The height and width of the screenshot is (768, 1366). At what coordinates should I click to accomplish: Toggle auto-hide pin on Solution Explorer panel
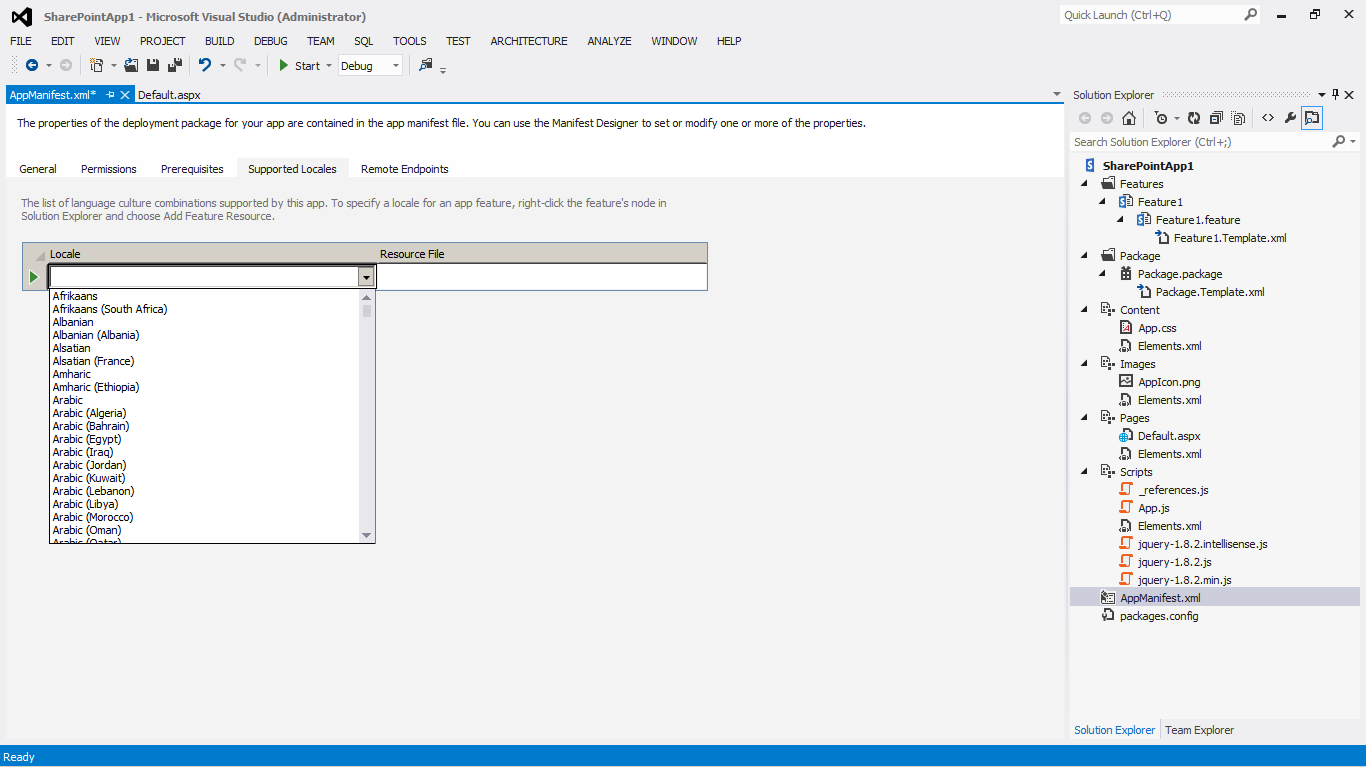(x=1335, y=95)
